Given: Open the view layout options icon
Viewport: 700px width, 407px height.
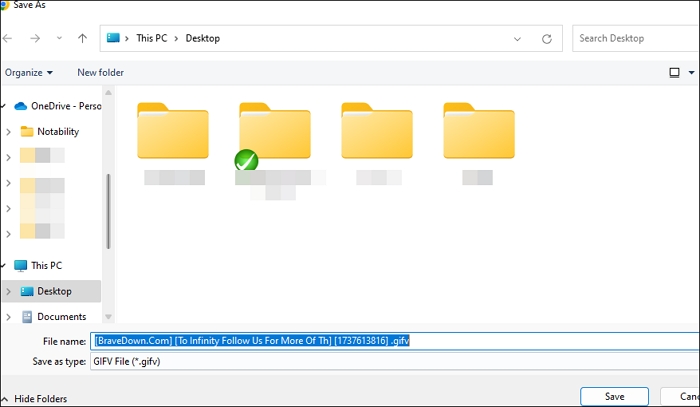Looking at the screenshot, I should click(675, 72).
